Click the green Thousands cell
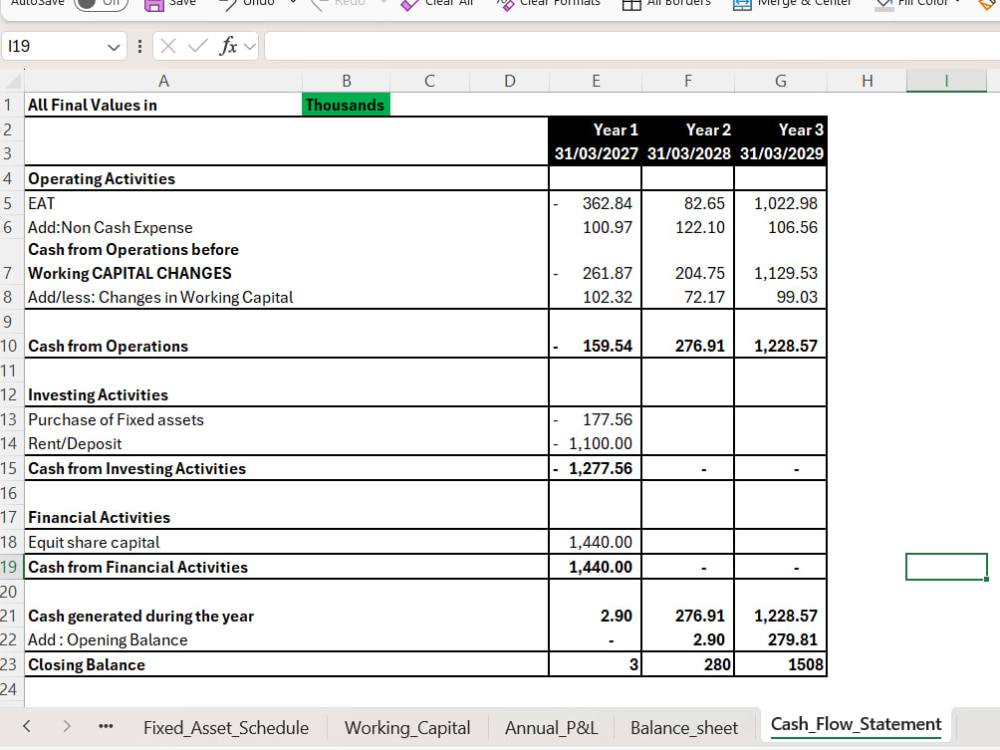This screenshot has width=1000, height=750. (346, 105)
